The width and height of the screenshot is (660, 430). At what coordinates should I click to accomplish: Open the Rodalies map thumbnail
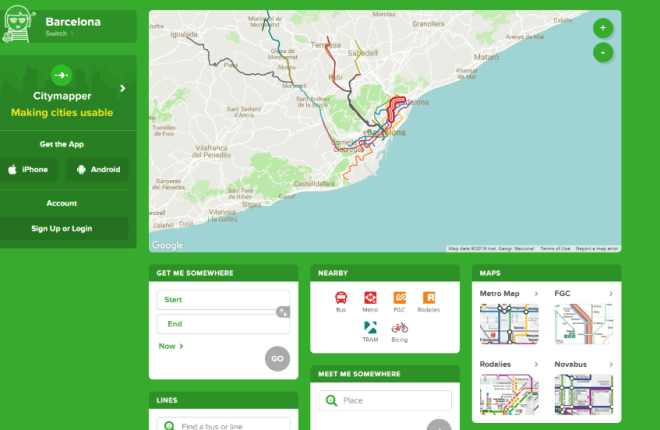pyautogui.click(x=509, y=395)
